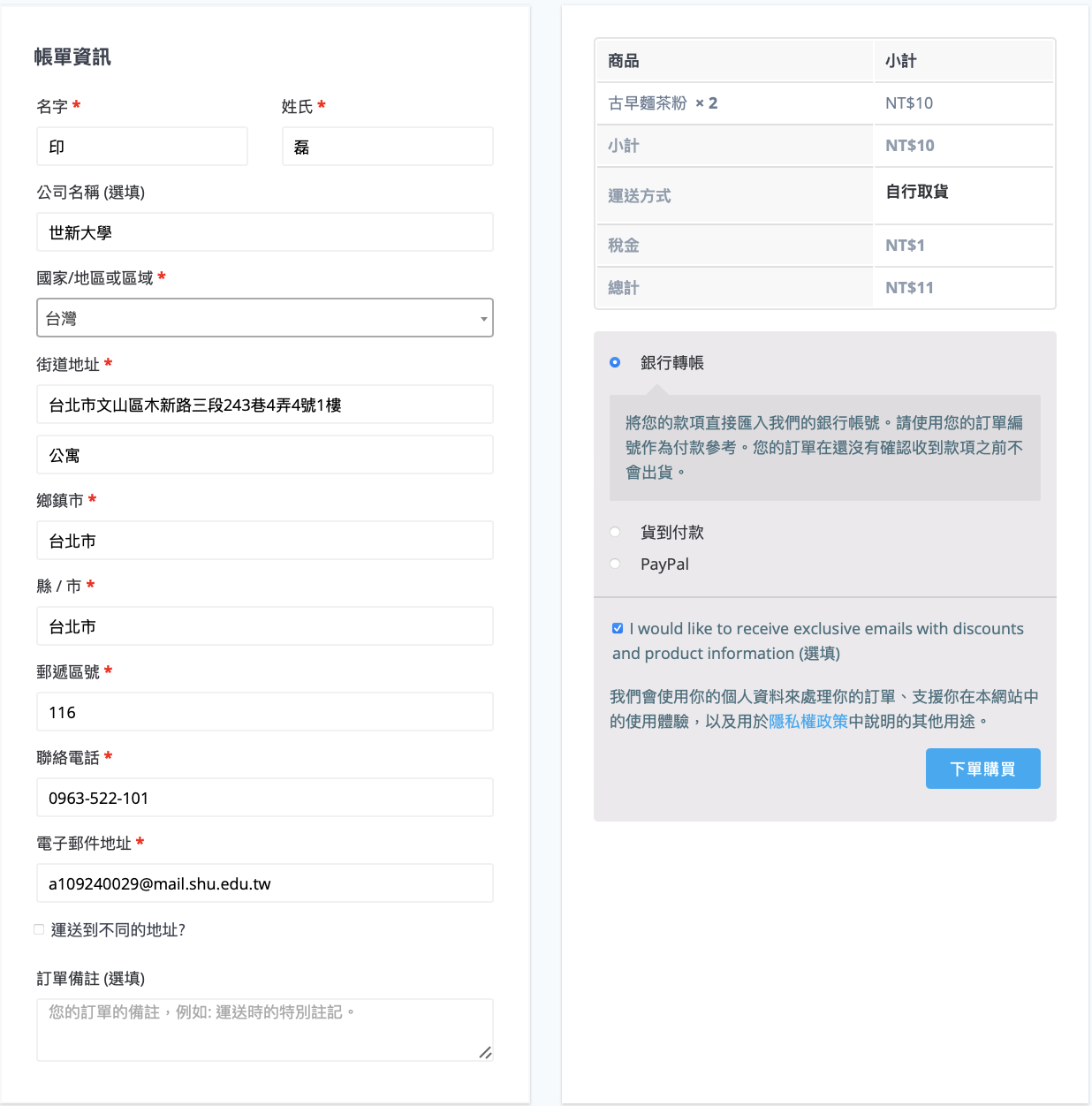1092x1106 pixels.
Task: Enable 運送到不同的地址 checkbox
Action: [39, 929]
